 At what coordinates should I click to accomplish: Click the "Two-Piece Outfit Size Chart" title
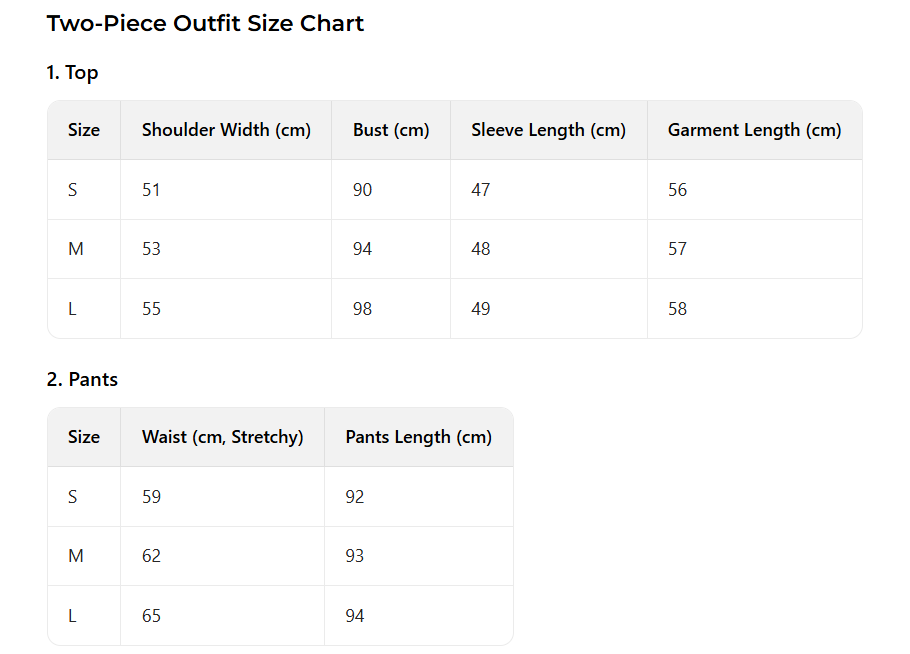[x=205, y=24]
